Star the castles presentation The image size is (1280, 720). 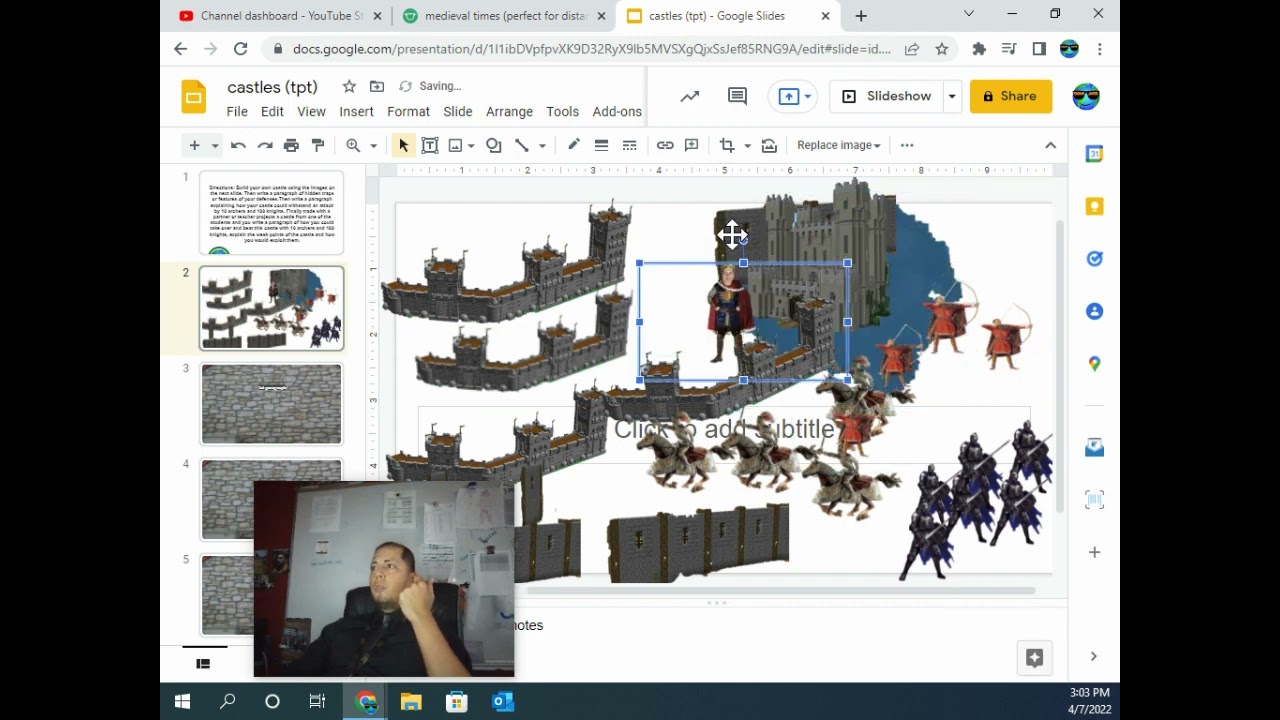tap(349, 86)
